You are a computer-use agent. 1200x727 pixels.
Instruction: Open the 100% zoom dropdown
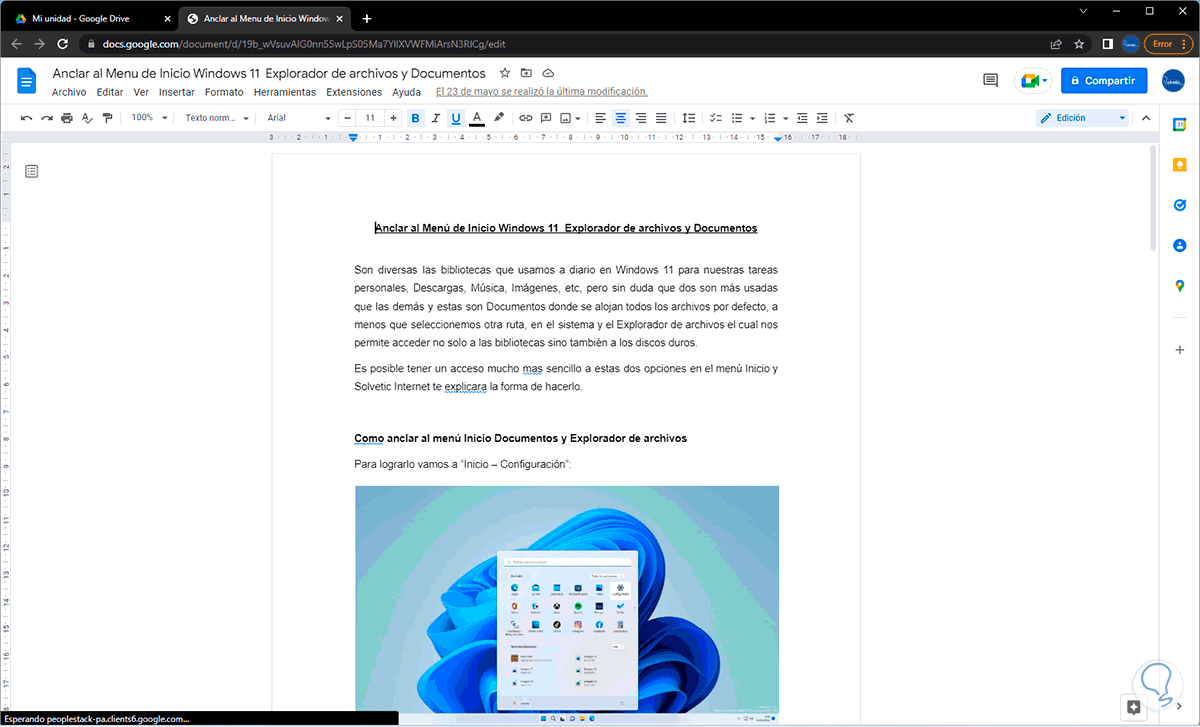[148, 118]
